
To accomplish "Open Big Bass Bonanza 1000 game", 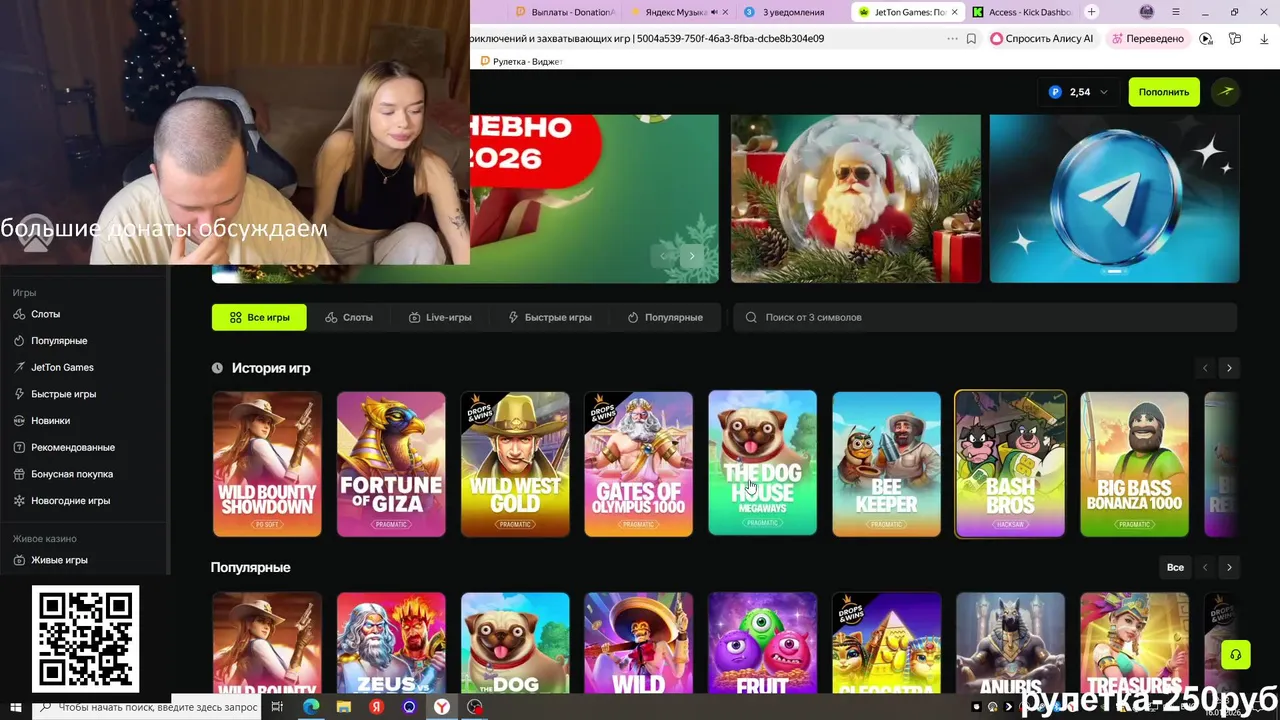I will point(1135,464).
